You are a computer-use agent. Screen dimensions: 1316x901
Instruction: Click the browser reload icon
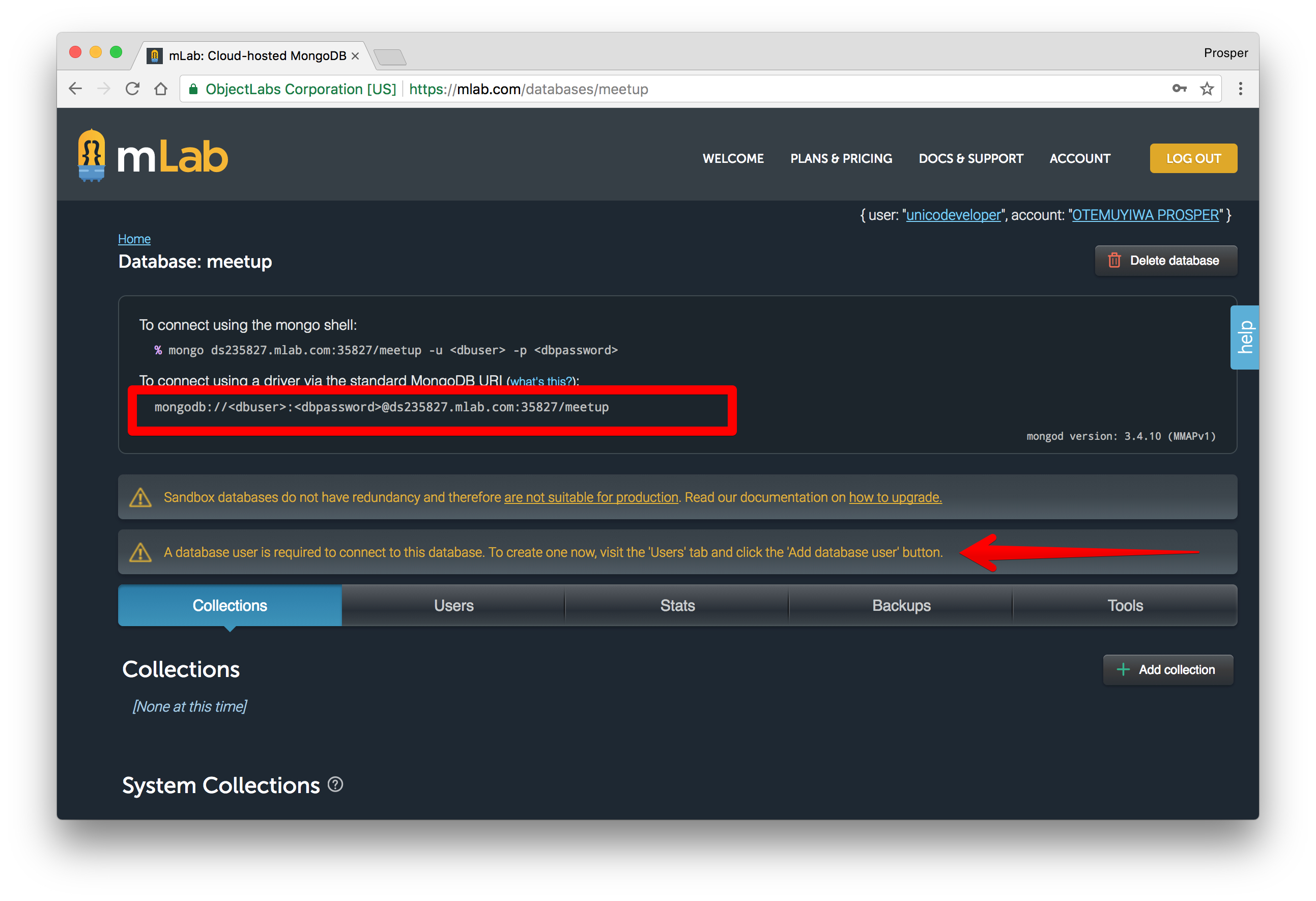tap(132, 89)
